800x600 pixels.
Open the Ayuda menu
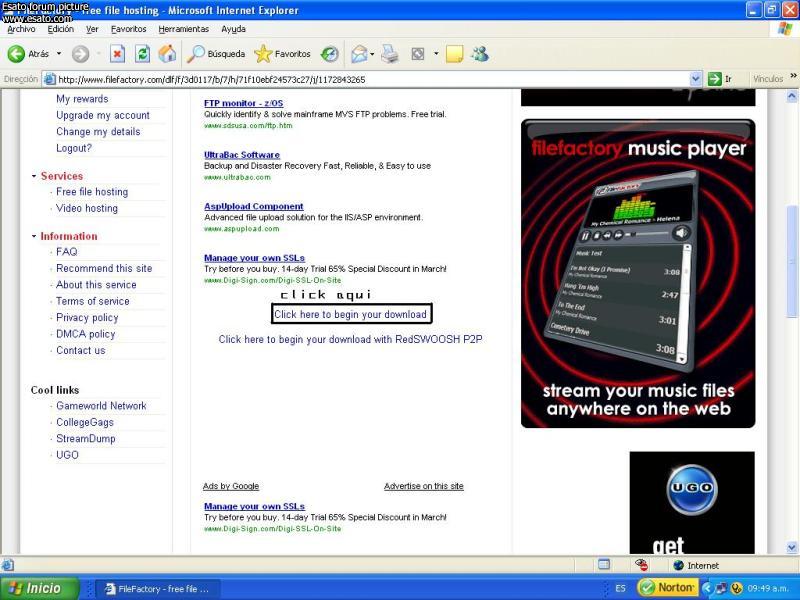[234, 29]
